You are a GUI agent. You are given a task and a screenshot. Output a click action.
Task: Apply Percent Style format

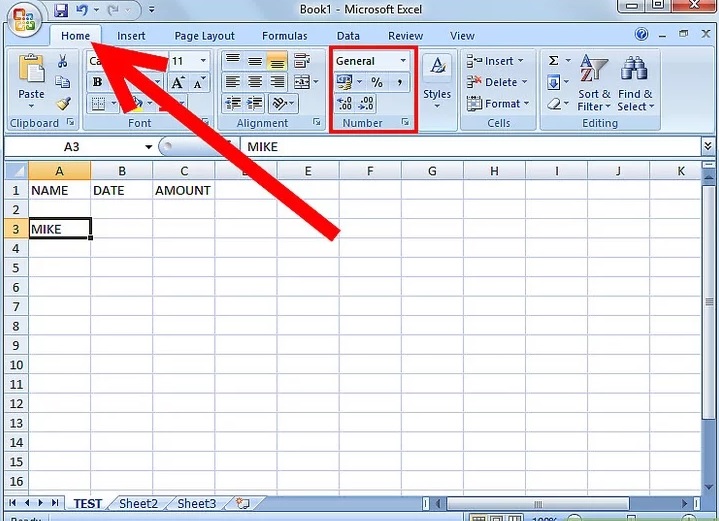tap(377, 82)
